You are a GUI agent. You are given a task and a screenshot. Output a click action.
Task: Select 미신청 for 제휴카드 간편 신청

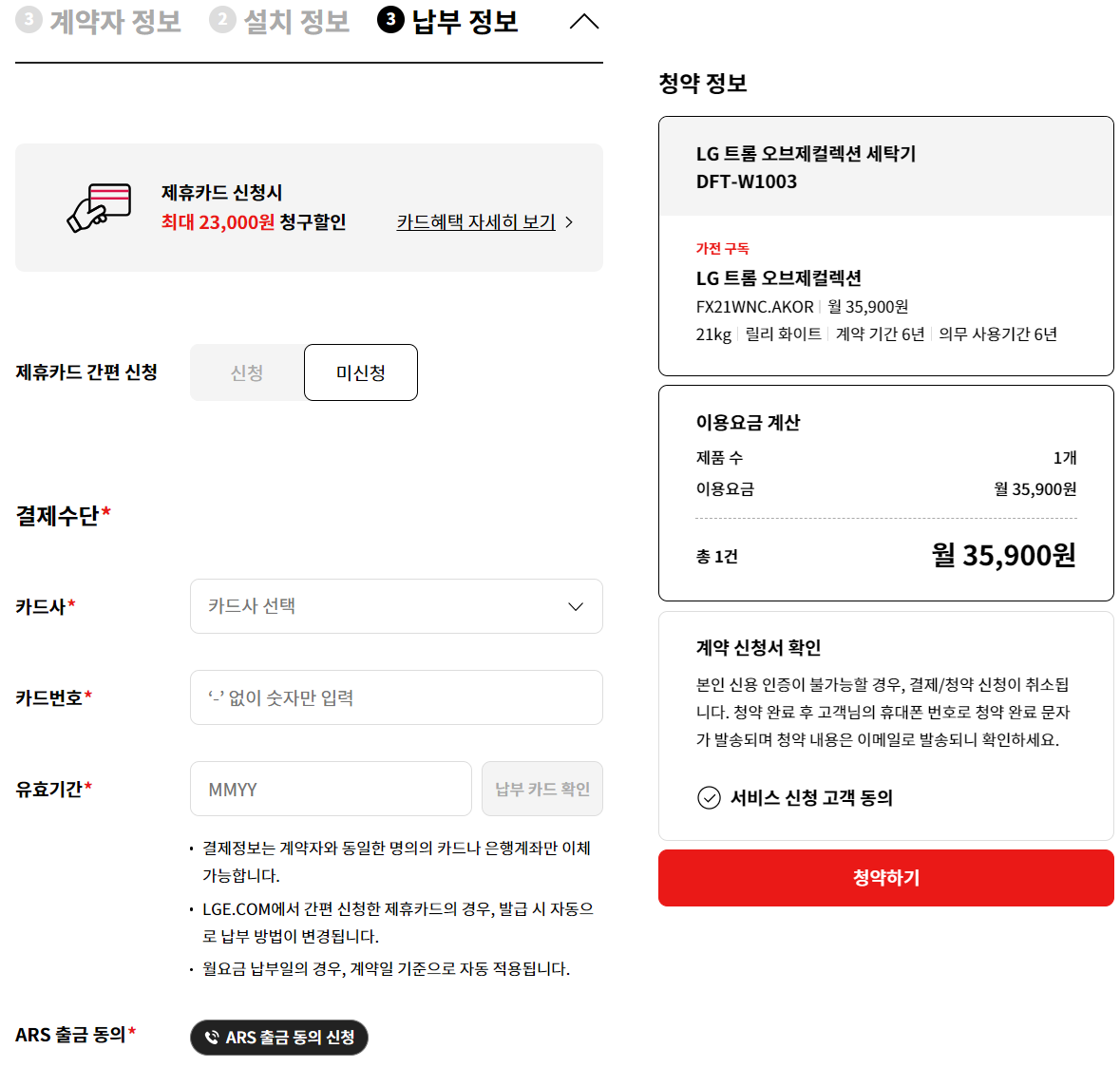[x=360, y=372]
